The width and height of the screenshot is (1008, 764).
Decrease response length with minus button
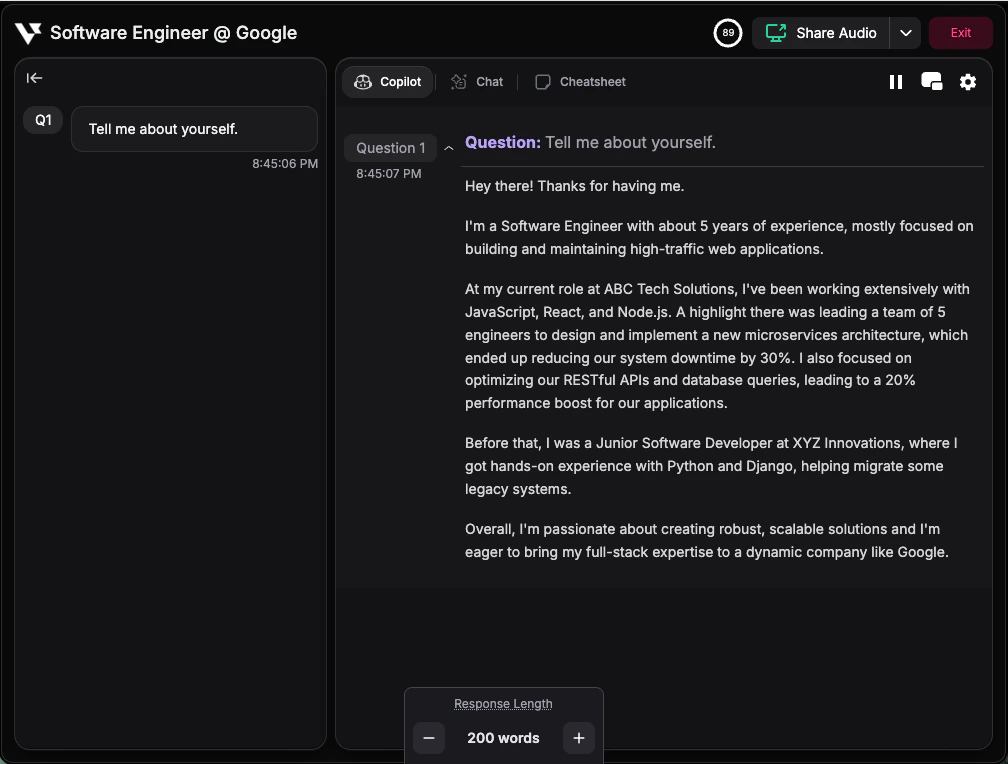click(x=429, y=738)
